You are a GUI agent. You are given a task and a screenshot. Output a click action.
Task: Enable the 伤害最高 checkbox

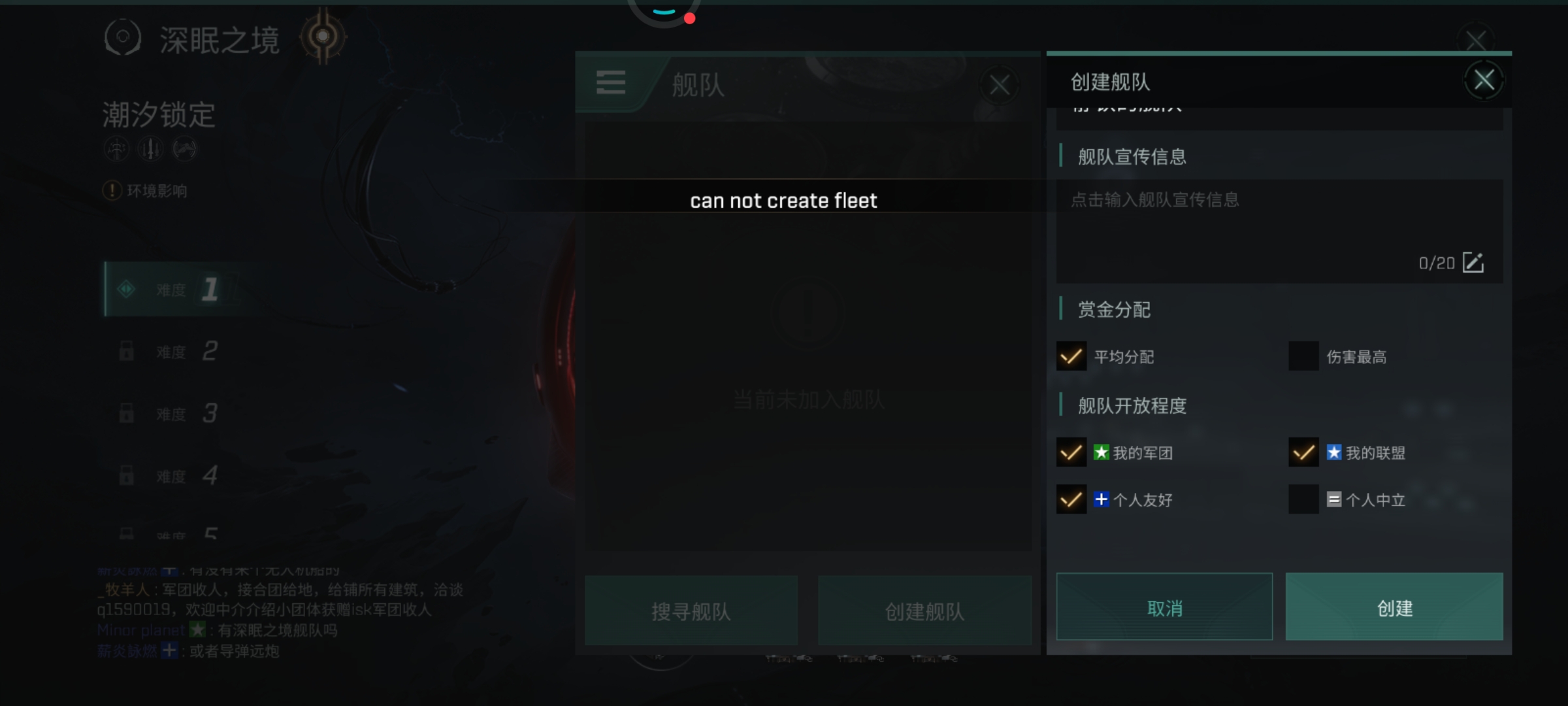pyautogui.click(x=1303, y=356)
